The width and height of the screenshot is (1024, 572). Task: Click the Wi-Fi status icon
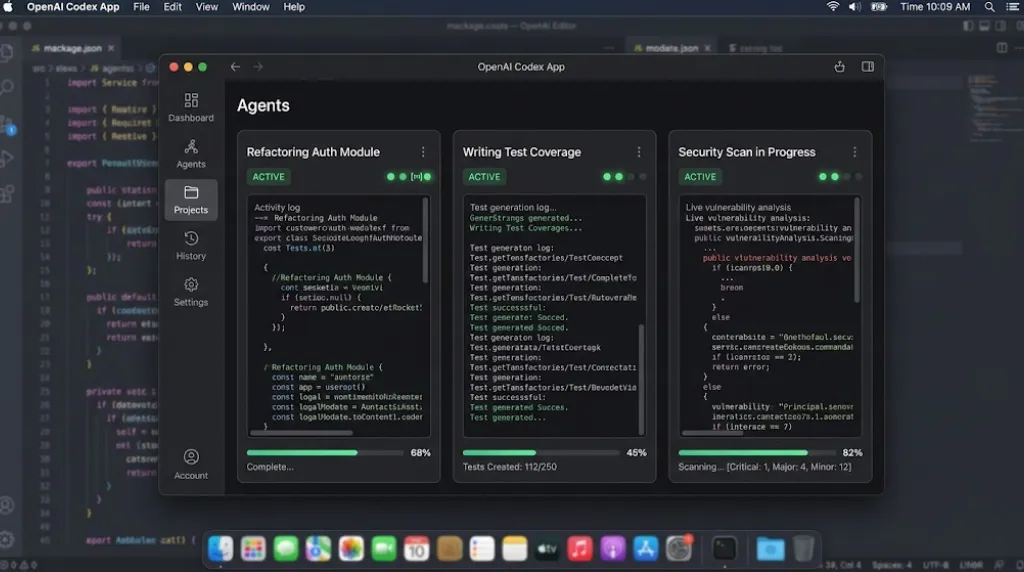click(833, 7)
